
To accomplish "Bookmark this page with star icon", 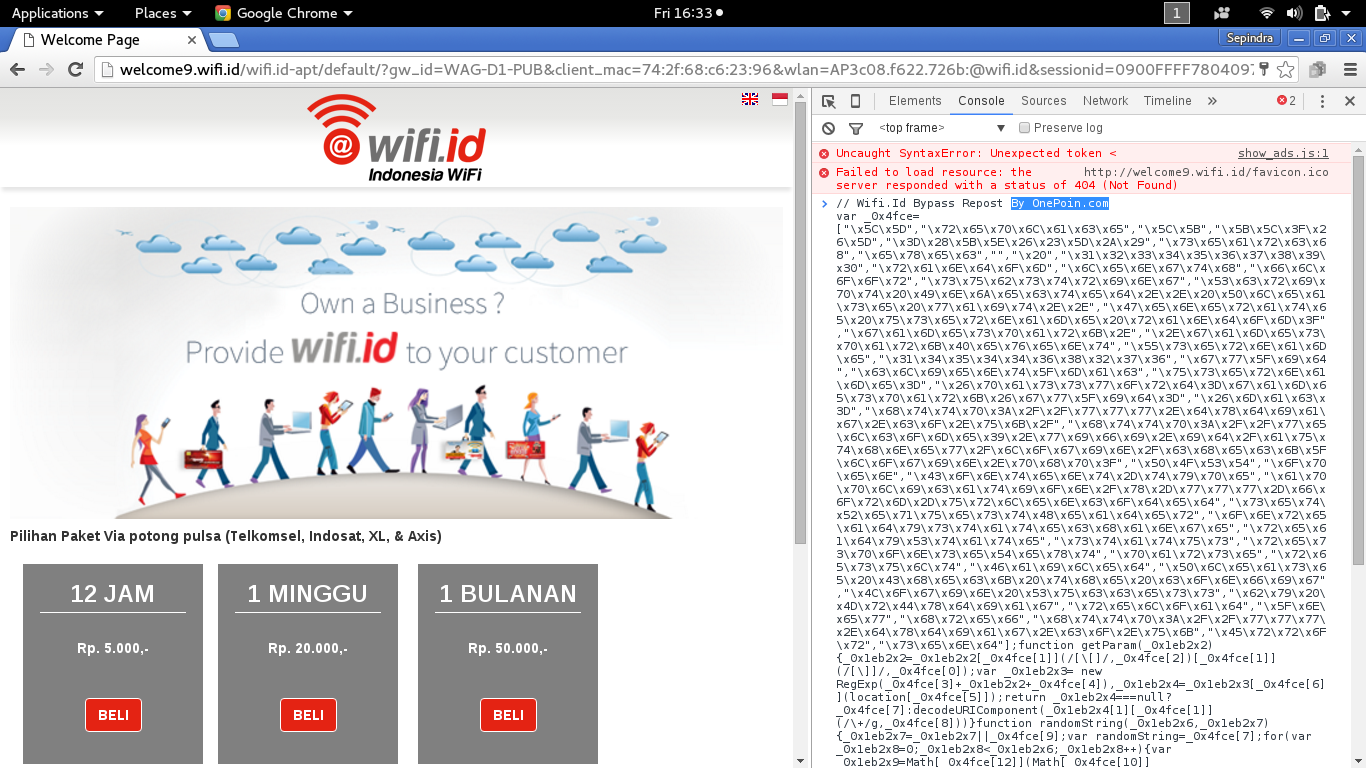I will click(1285, 69).
